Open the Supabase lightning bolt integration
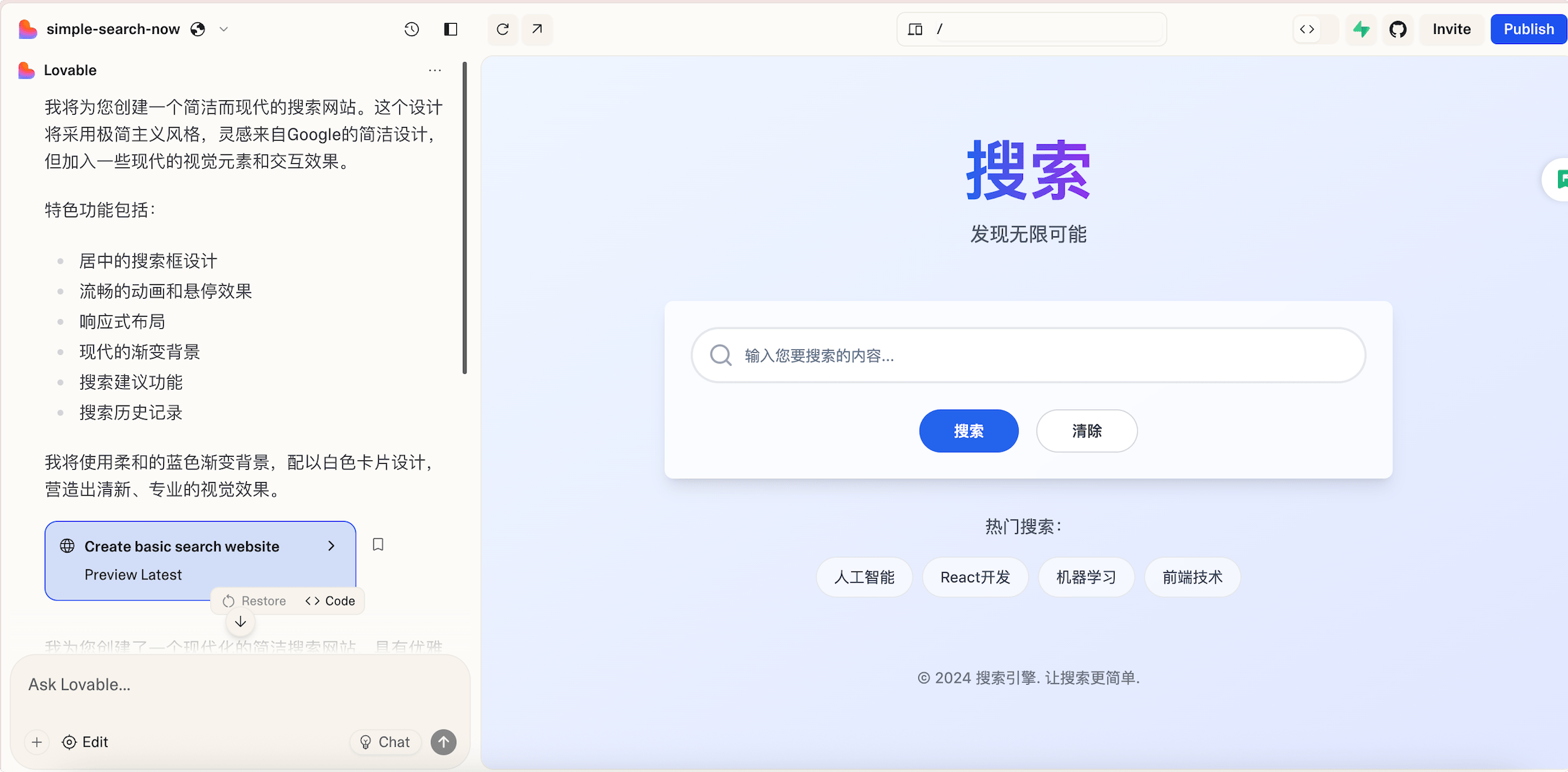 tap(1362, 29)
